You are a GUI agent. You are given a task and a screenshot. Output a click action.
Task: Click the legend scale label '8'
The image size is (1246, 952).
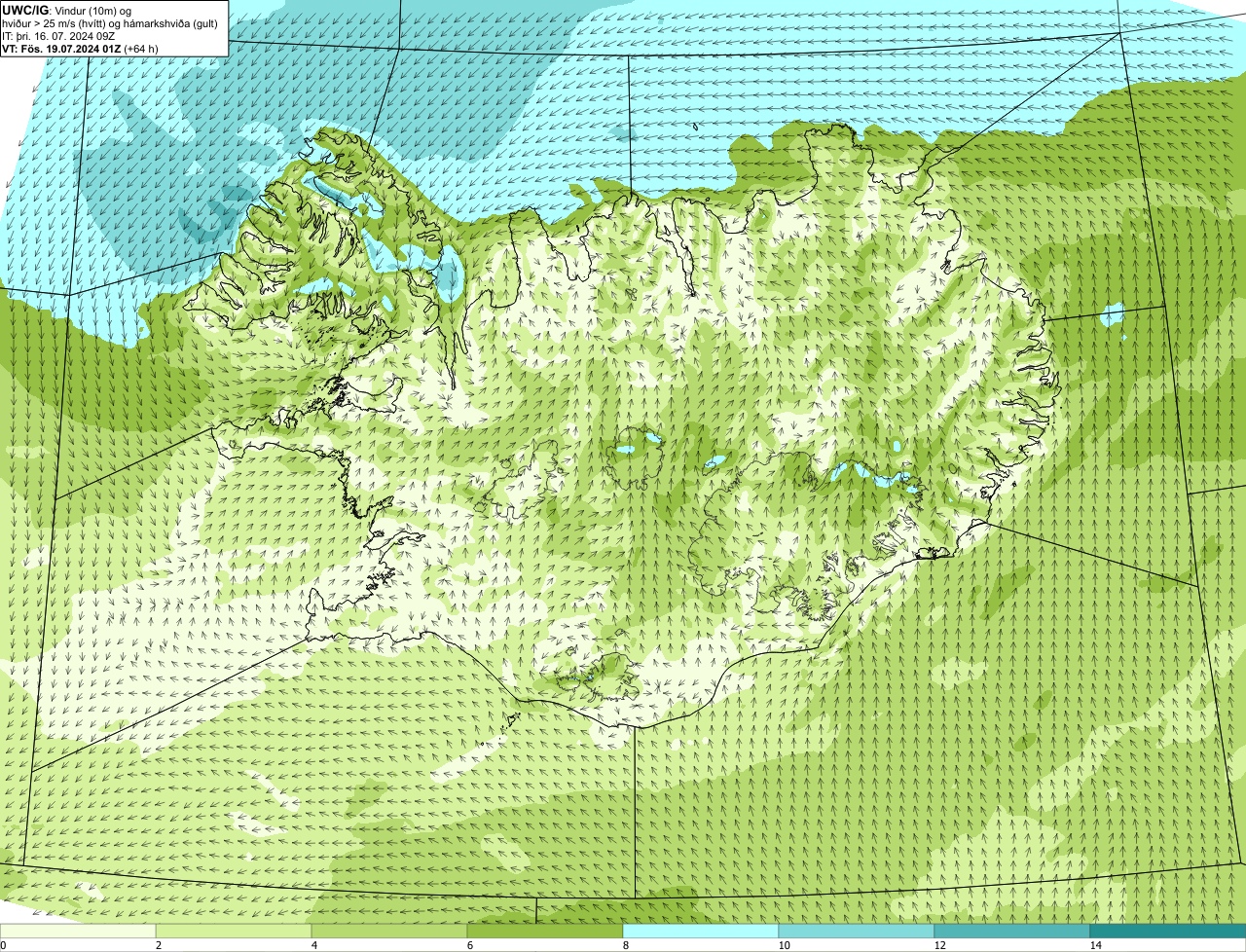625,945
